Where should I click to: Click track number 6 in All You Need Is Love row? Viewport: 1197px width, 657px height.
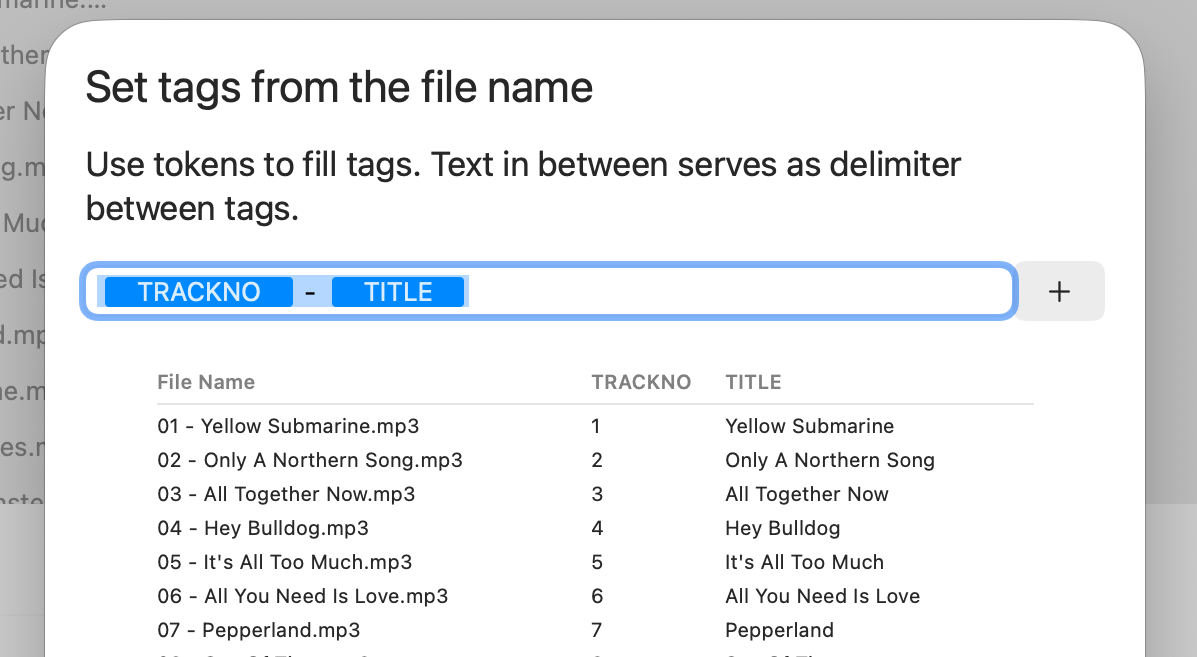tap(597, 596)
